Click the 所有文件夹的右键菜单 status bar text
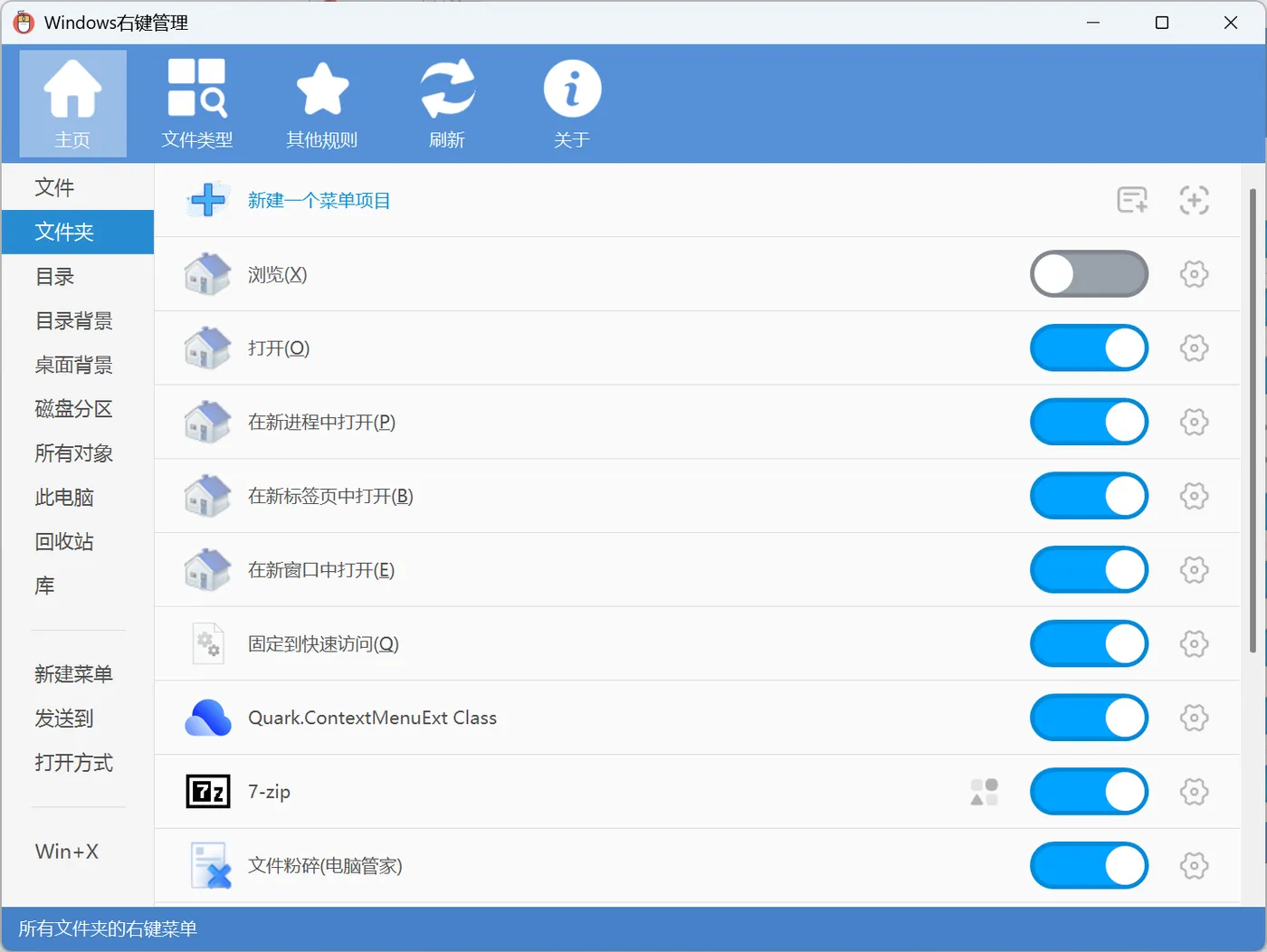1267x952 pixels. [x=108, y=928]
